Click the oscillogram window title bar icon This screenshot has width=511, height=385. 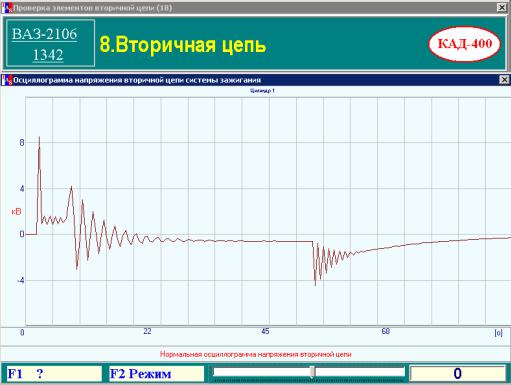pyautogui.click(x=7, y=80)
